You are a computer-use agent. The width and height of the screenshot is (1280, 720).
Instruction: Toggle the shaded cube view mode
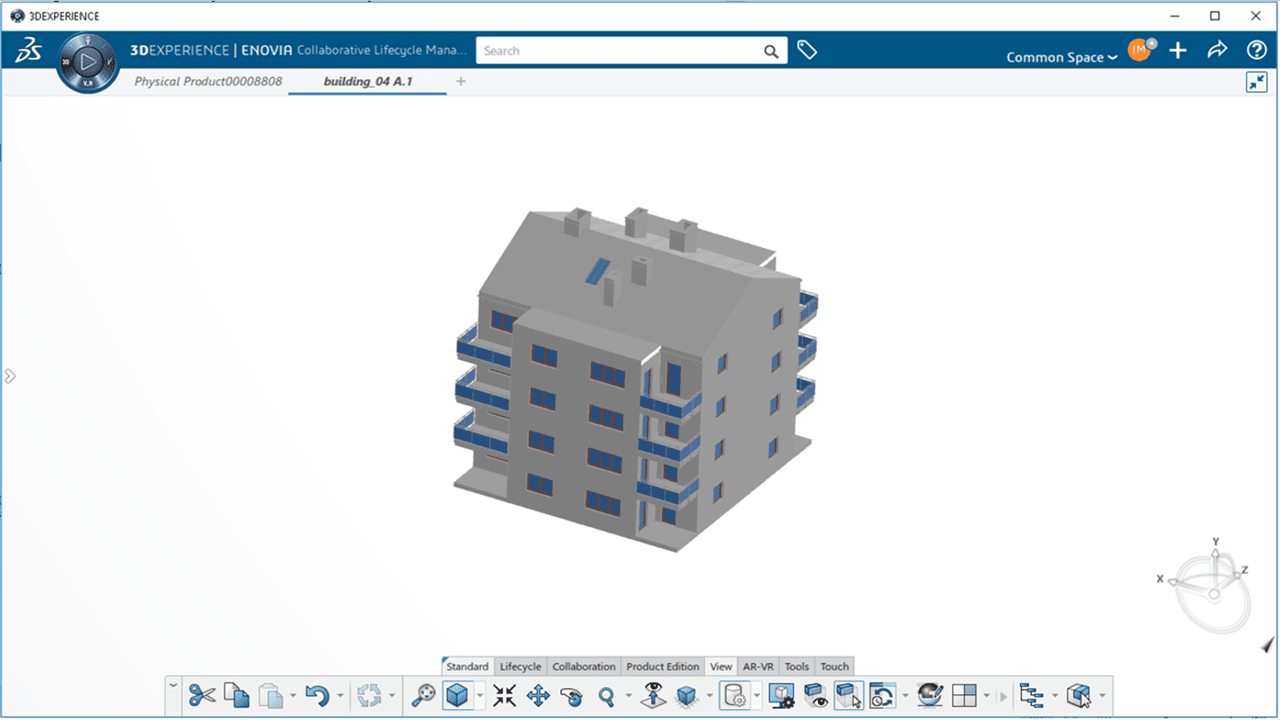(457, 695)
